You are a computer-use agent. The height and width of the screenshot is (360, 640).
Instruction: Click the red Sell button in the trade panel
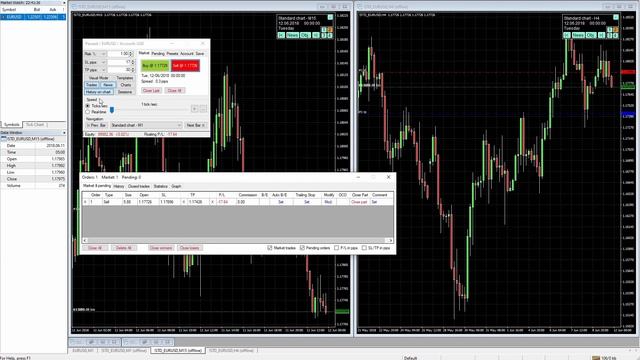[x=185, y=66]
